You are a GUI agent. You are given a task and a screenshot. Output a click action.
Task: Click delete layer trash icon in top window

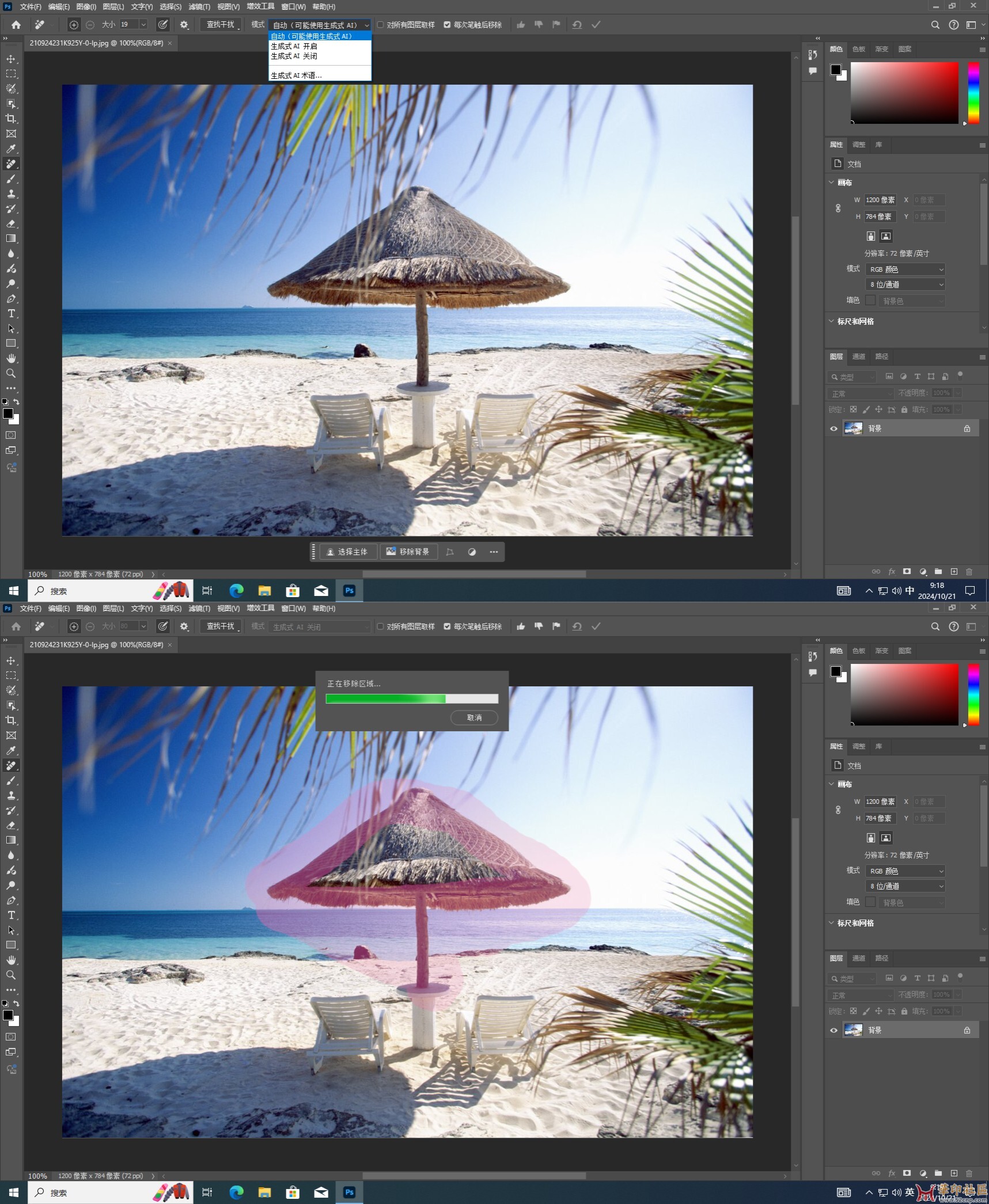pos(969,571)
